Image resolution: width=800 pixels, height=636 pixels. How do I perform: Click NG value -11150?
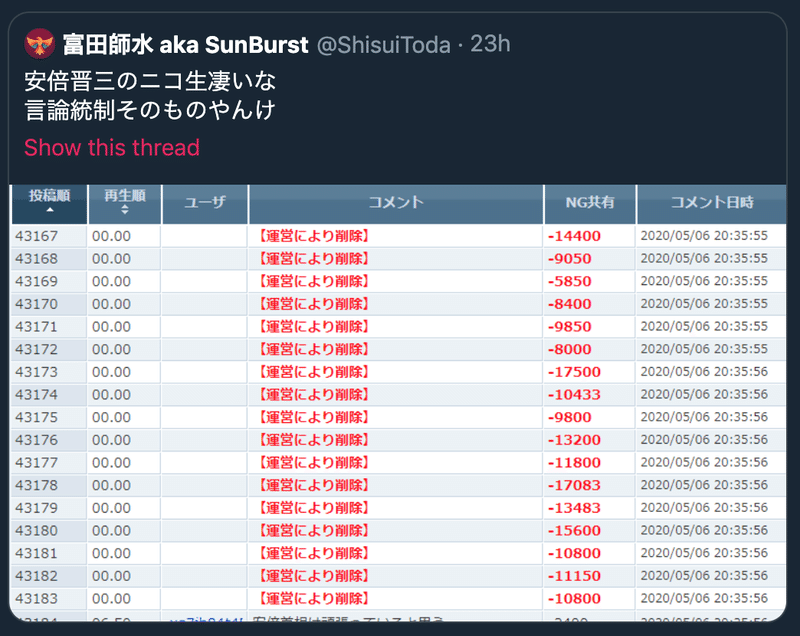tap(574, 576)
